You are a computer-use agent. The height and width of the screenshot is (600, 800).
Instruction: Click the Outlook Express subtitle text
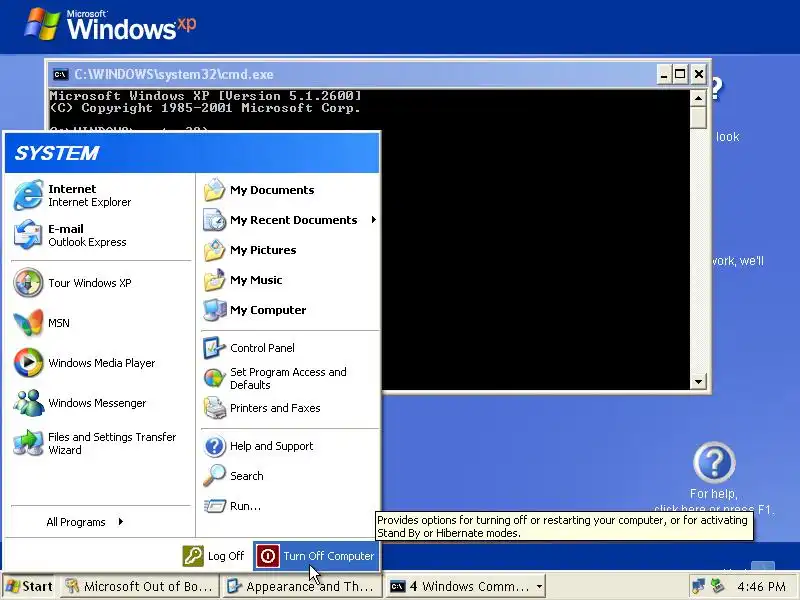(x=87, y=242)
